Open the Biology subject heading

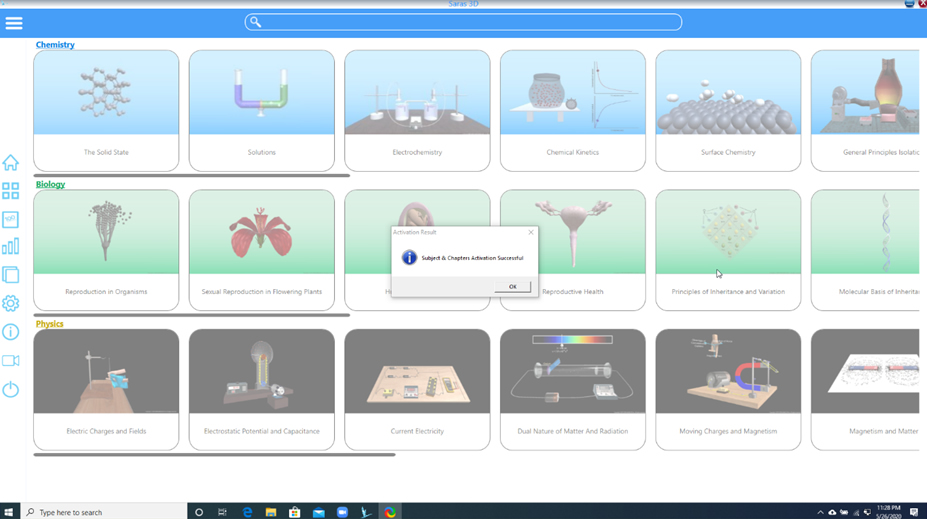[50, 184]
